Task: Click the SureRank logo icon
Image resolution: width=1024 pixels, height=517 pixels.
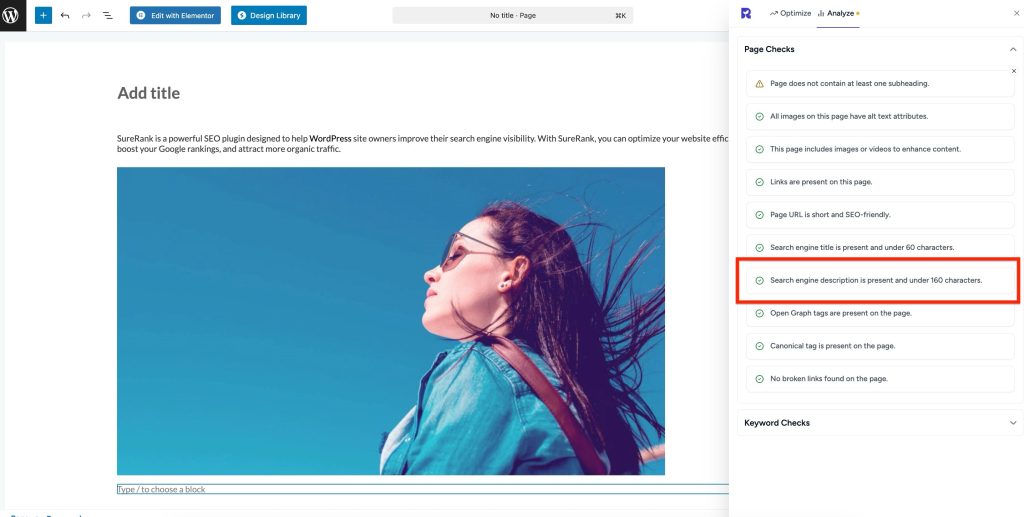Action: point(746,13)
